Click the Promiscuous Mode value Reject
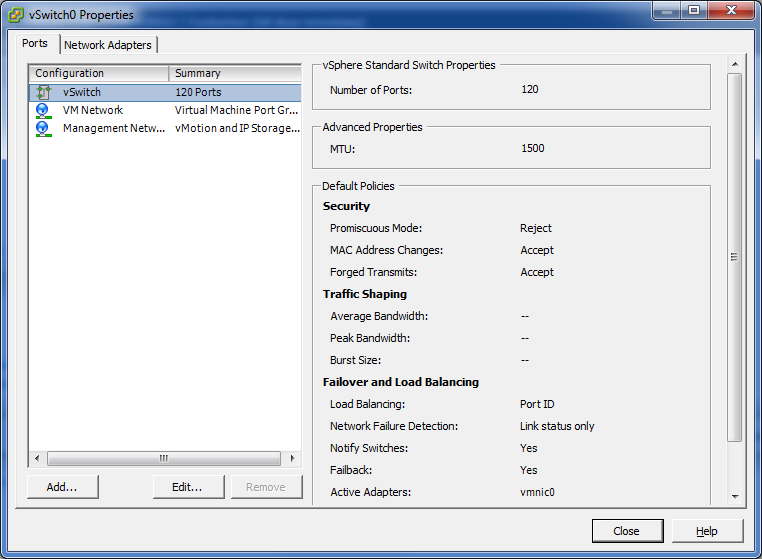This screenshot has height=559, width=762. 536,228
